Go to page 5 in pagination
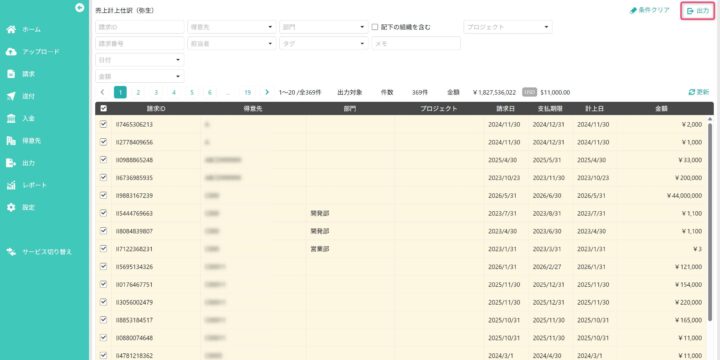720x360 pixels. coord(192,92)
